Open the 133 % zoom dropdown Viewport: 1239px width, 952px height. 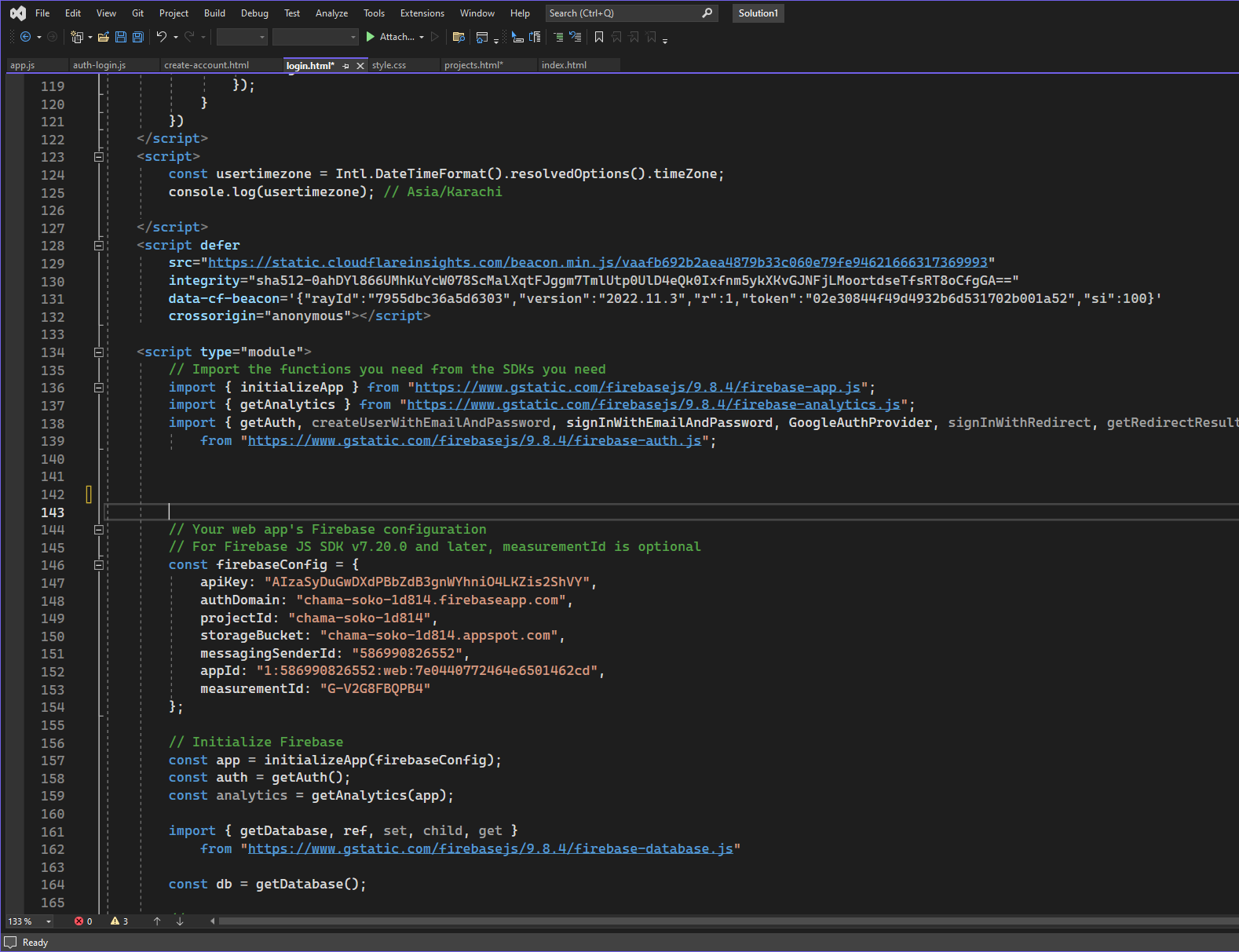49,921
